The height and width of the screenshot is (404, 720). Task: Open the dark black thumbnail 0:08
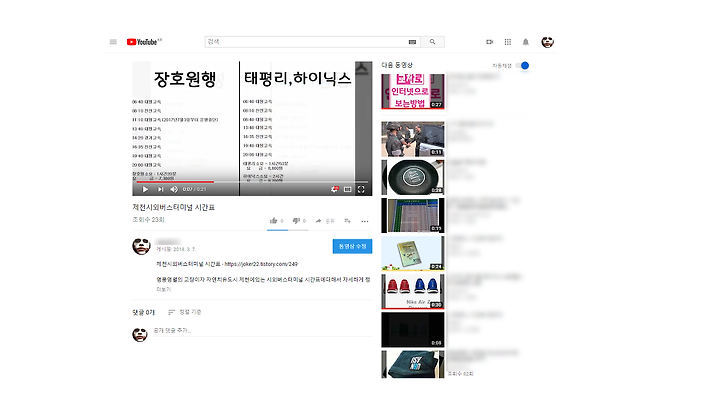click(413, 330)
